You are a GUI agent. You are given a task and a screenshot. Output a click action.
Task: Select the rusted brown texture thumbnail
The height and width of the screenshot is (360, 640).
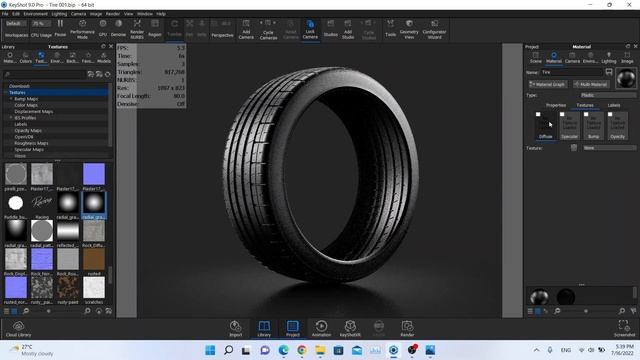point(94,259)
